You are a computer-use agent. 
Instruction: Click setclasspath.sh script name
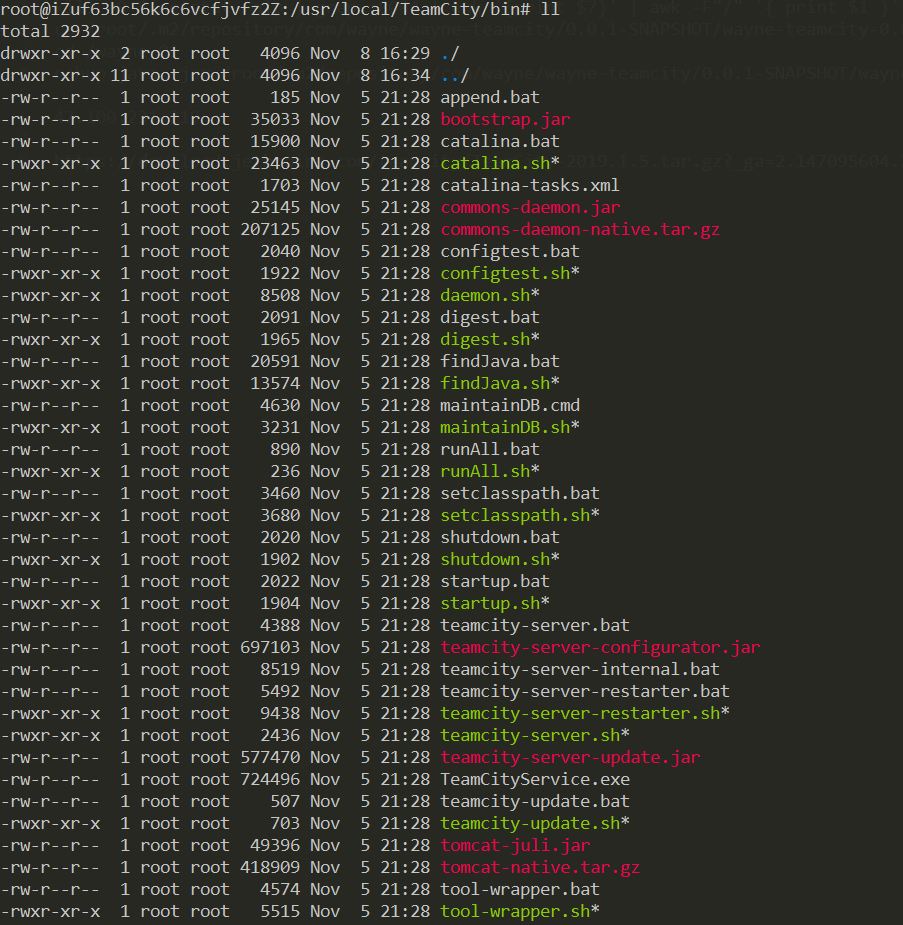click(x=515, y=516)
